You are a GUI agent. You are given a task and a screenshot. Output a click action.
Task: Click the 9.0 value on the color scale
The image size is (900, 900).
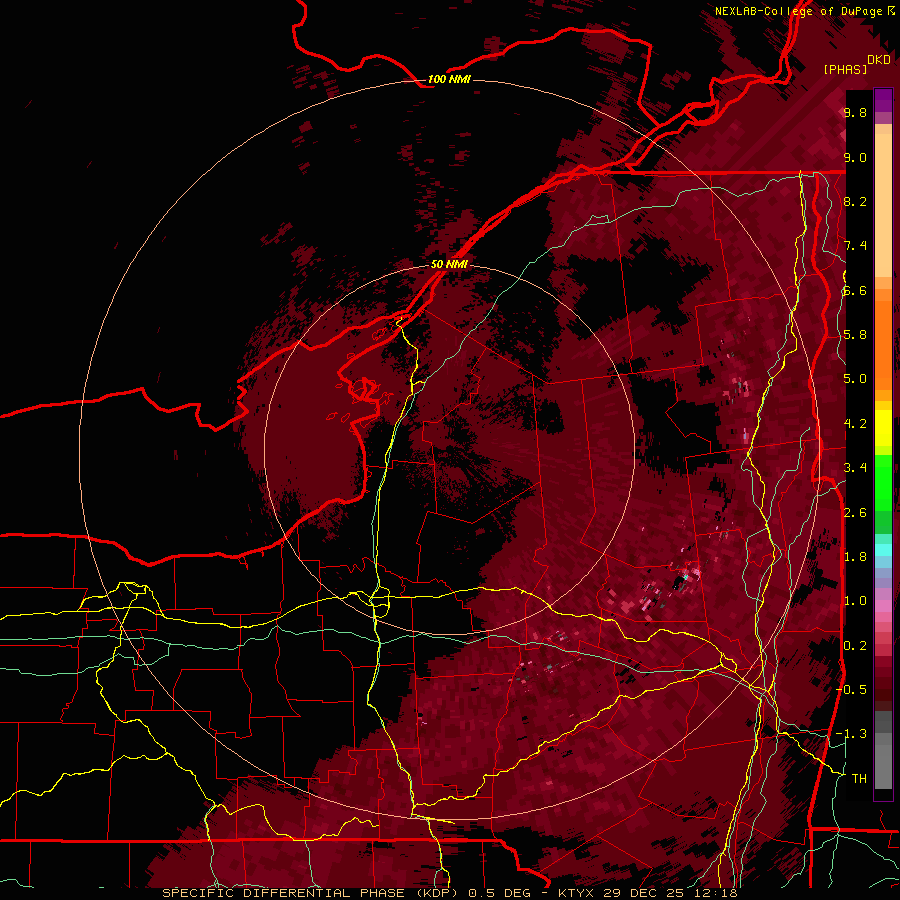[855, 157]
